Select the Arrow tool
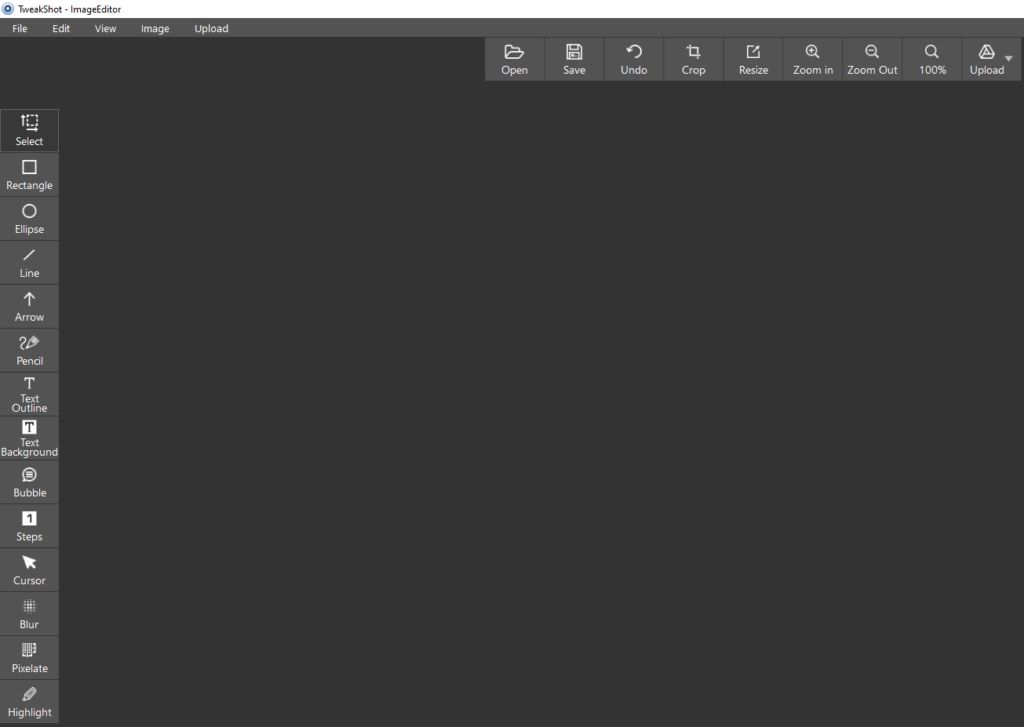 (x=29, y=306)
